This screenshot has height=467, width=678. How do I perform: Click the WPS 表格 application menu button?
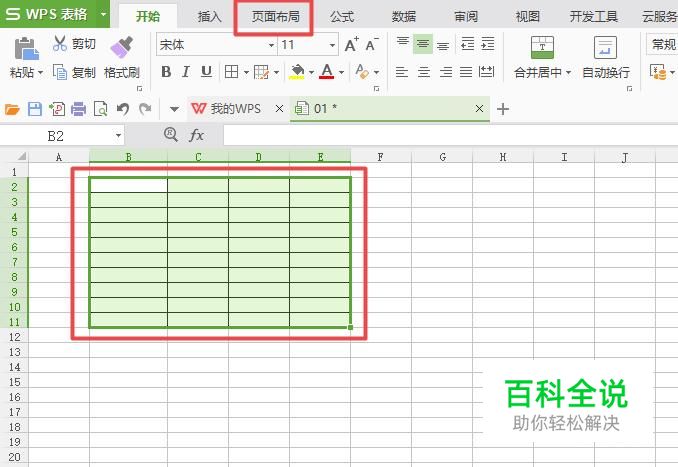[54, 14]
